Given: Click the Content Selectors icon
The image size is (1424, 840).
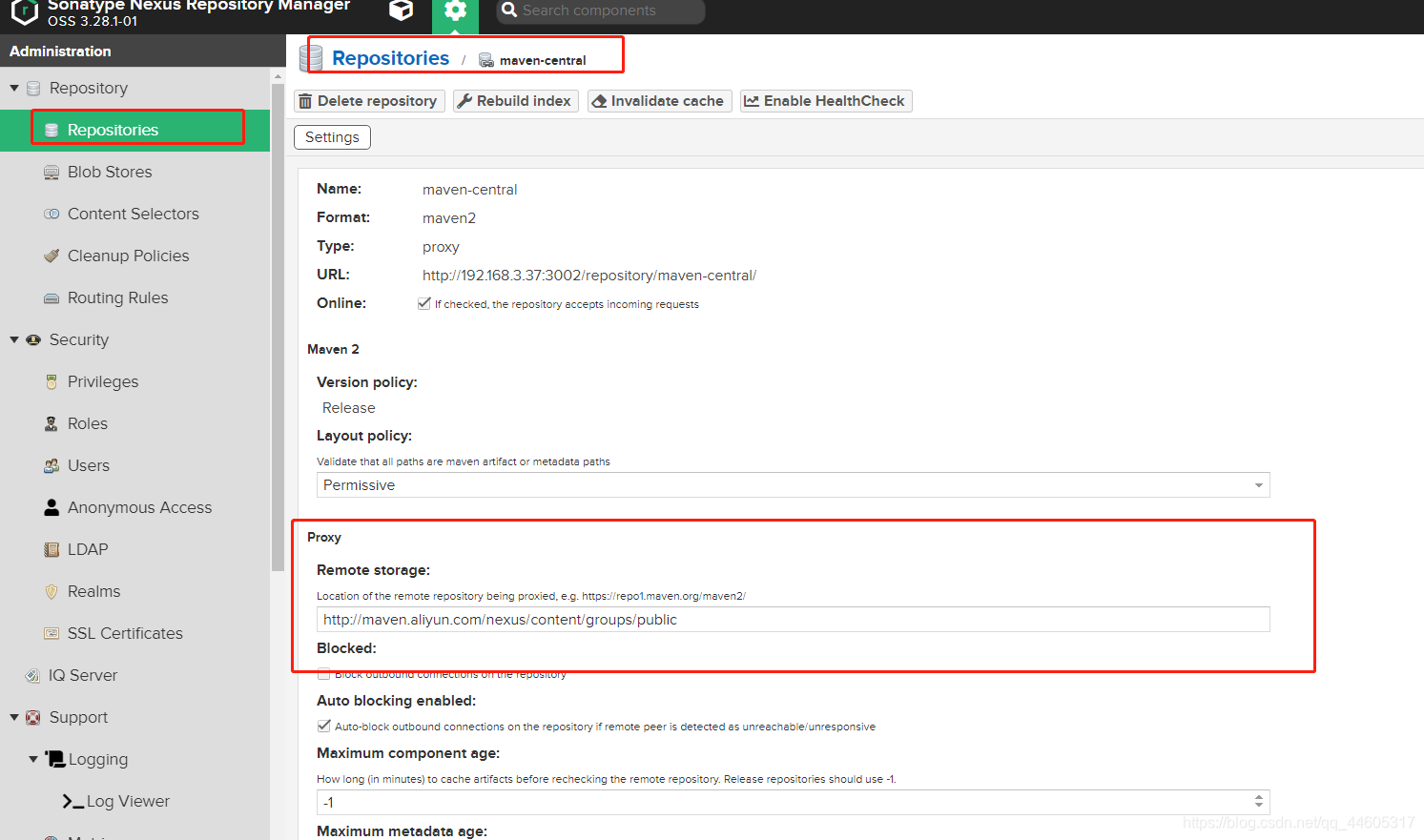Looking at the screenshot, I should (x=52, y=214).
